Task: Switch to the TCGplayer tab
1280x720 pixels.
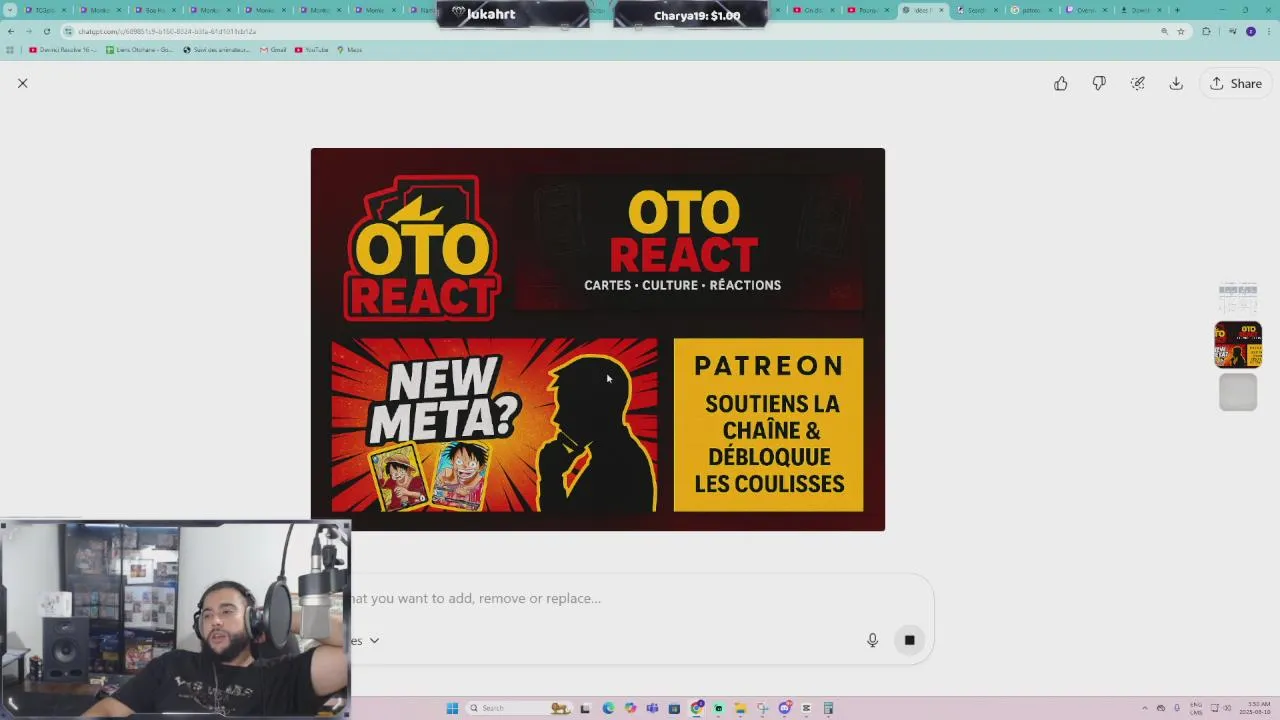Action: [x=46, y=10]
